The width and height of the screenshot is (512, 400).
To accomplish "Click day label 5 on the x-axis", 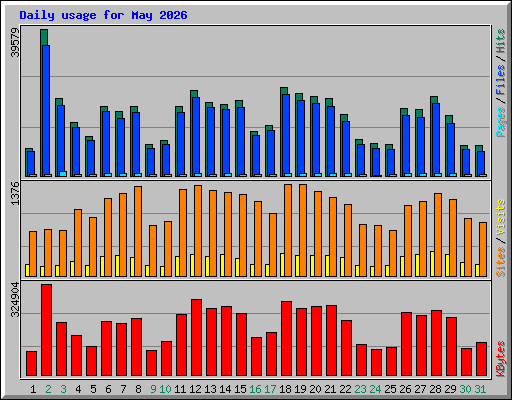I will tap(93, 389).
